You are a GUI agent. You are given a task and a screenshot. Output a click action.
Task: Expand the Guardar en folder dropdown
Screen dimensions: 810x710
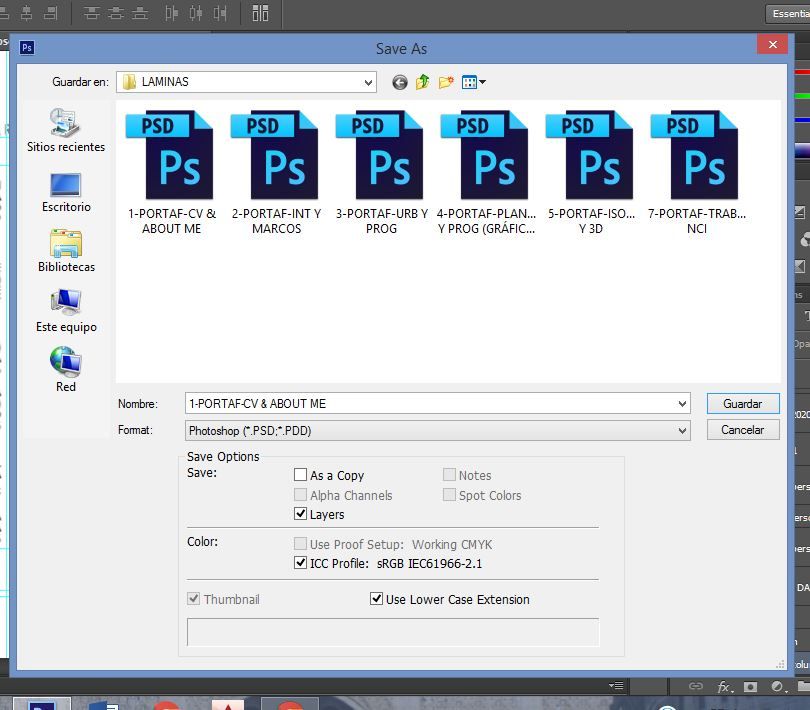point(368,82)
